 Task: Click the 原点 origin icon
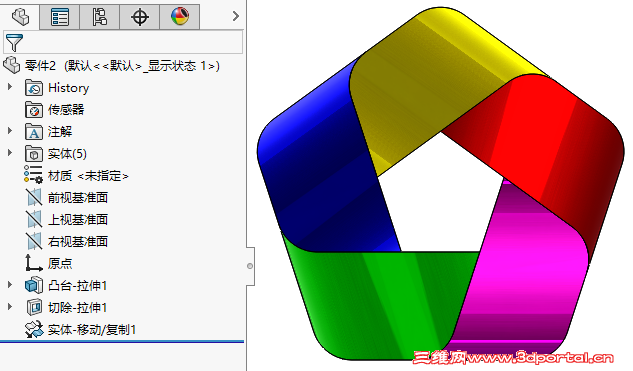(x=34, y=263)
